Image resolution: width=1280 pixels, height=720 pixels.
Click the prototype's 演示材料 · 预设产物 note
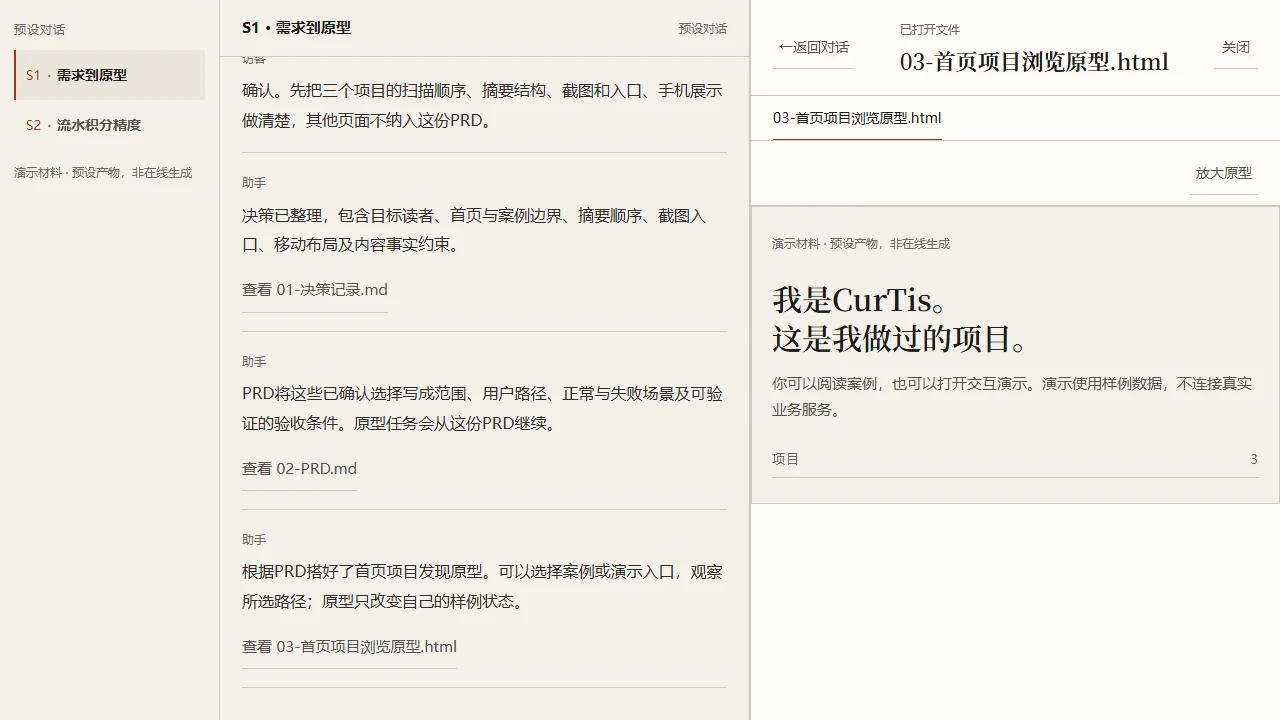pos(861,244)
